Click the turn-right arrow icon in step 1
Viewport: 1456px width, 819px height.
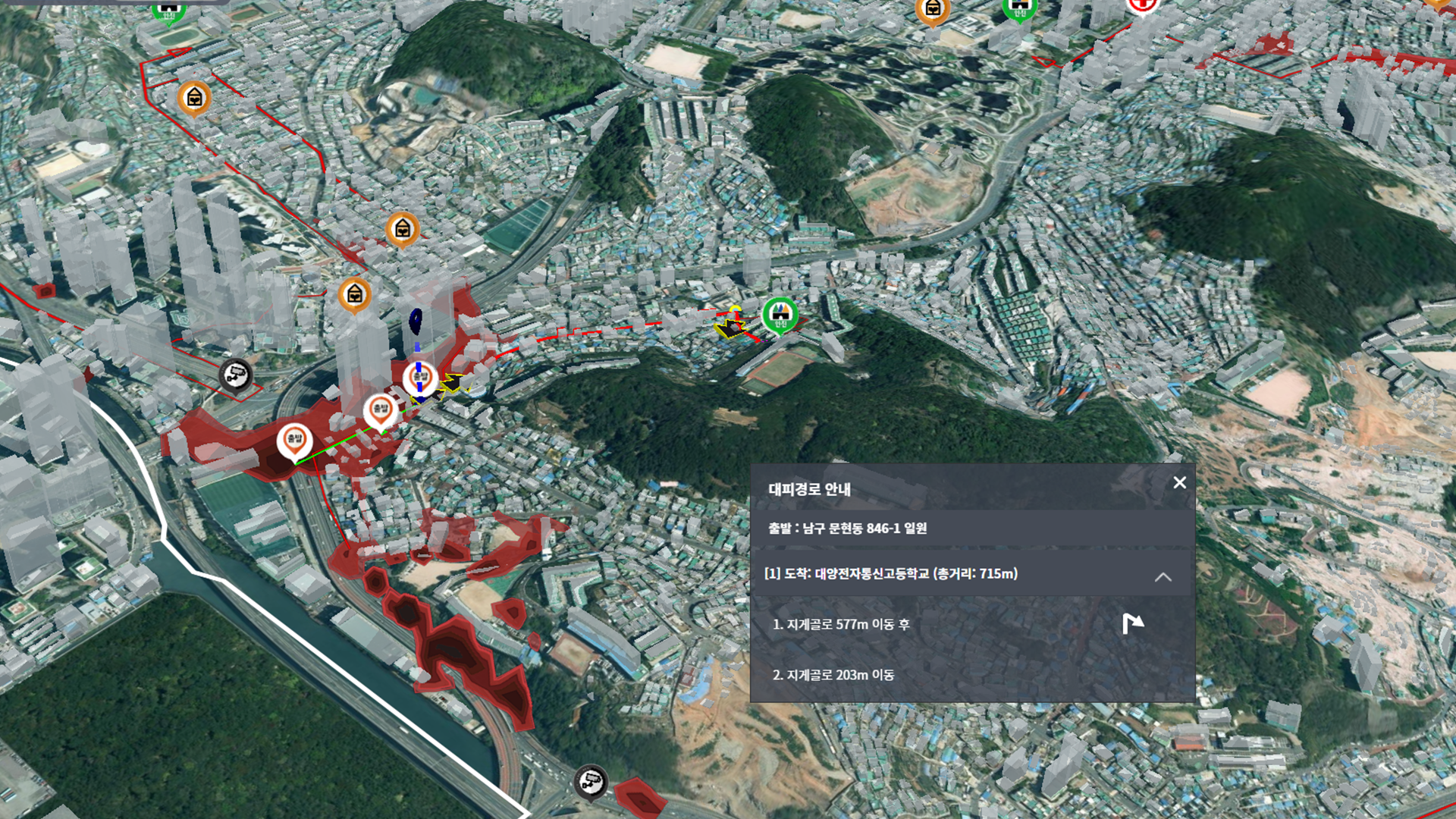click(1132, 623)
